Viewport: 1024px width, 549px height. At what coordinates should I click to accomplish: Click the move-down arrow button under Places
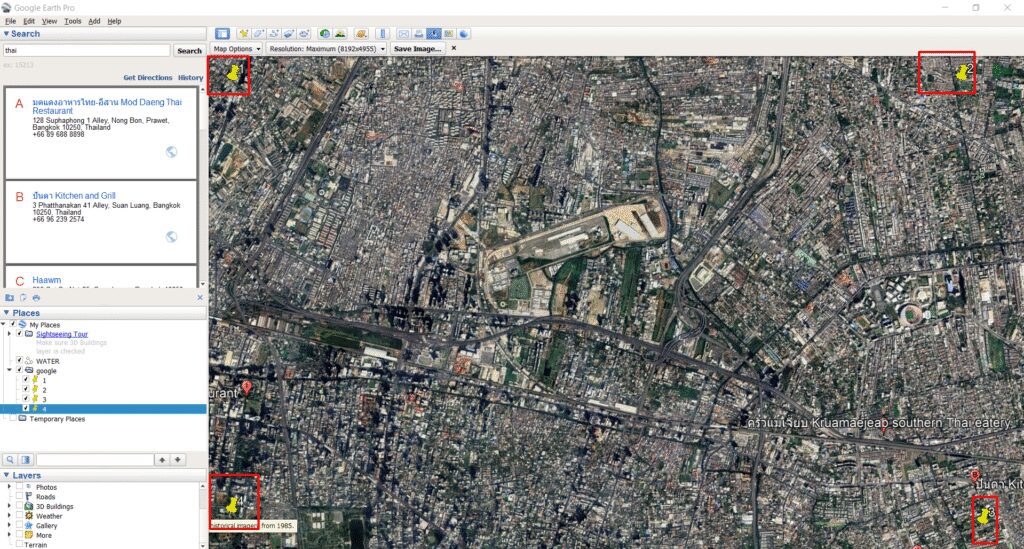point(177,460)
